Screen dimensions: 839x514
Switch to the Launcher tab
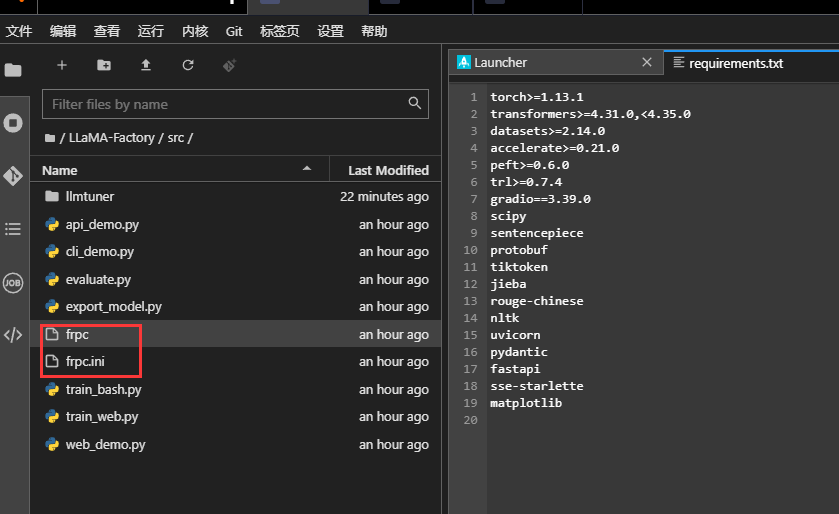click(500, 62)
